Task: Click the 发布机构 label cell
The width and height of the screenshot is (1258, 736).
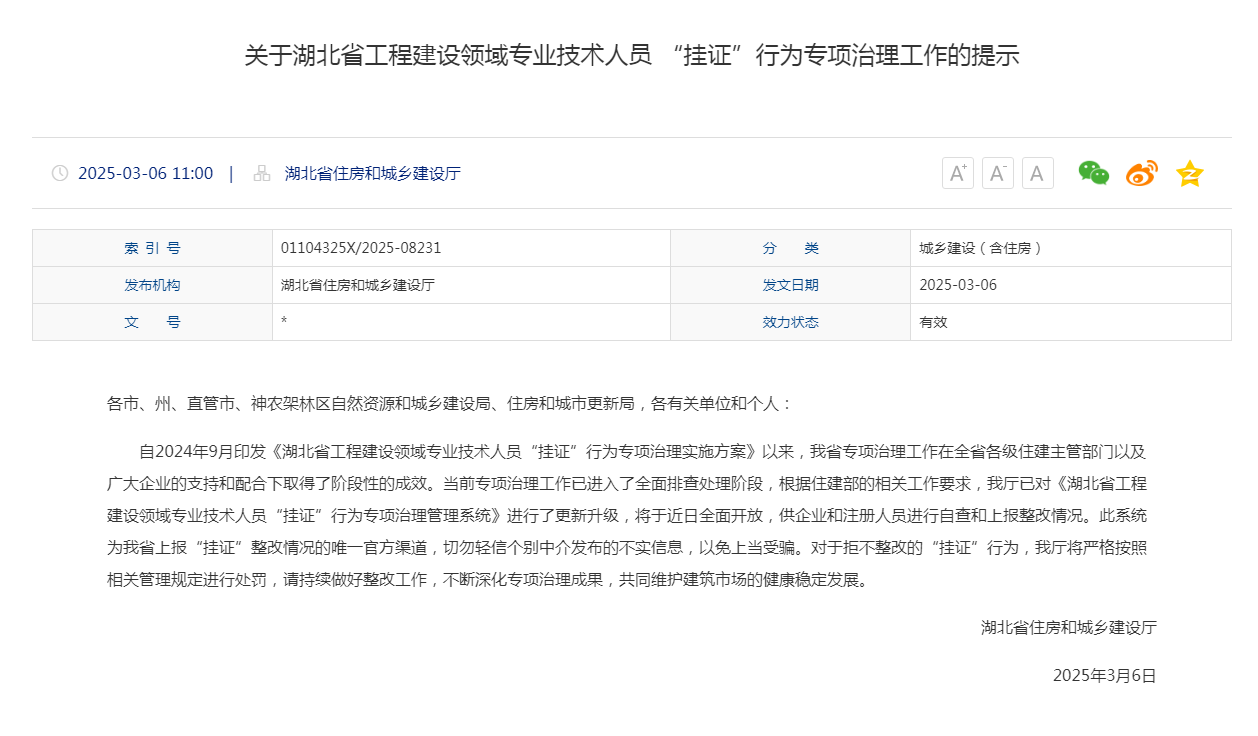Action: [x=152, y=285]
